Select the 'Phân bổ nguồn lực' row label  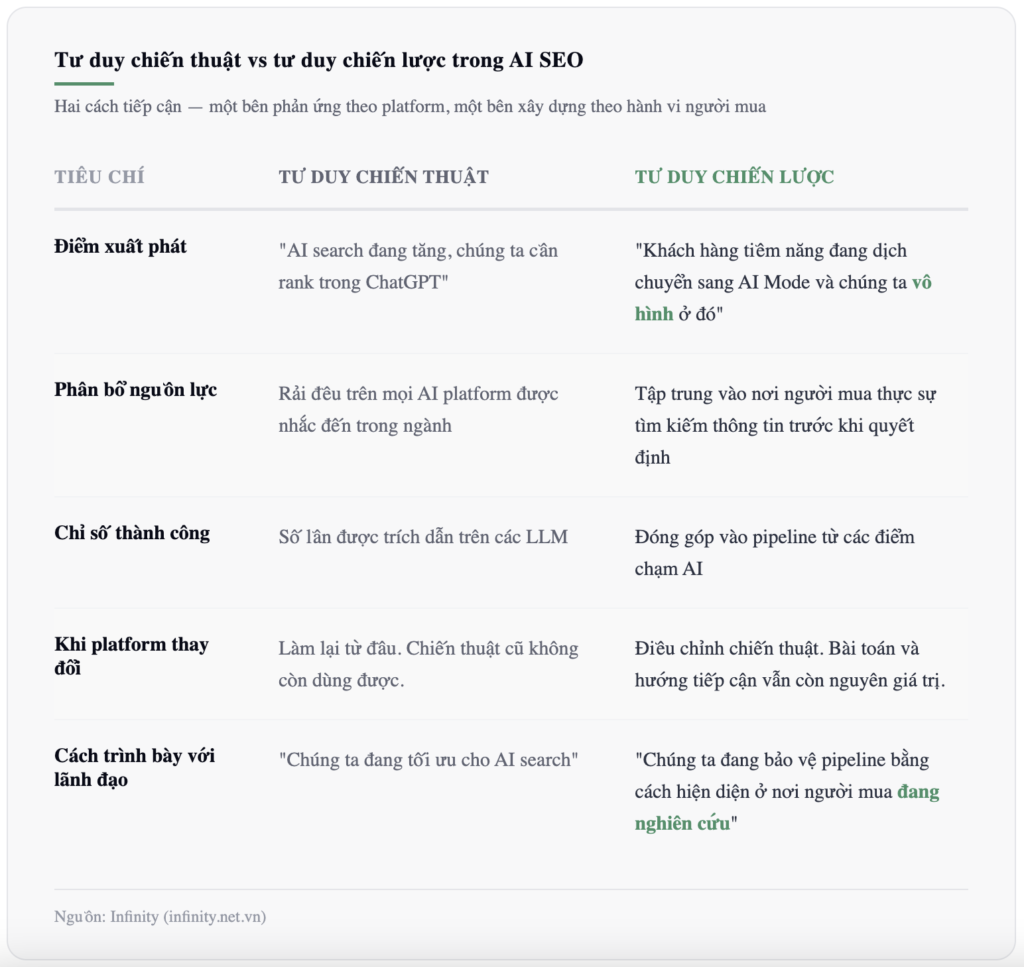coord(135,390)
